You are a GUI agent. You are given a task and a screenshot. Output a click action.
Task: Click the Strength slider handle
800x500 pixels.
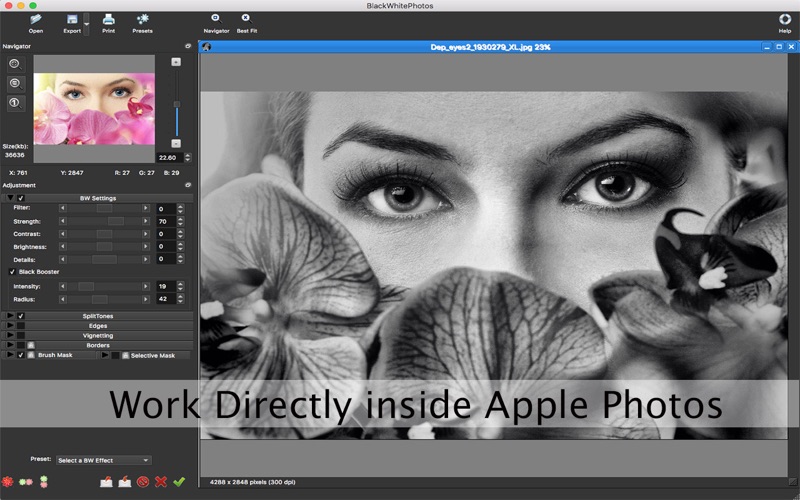pyautogui.click(x=116, y=221)
